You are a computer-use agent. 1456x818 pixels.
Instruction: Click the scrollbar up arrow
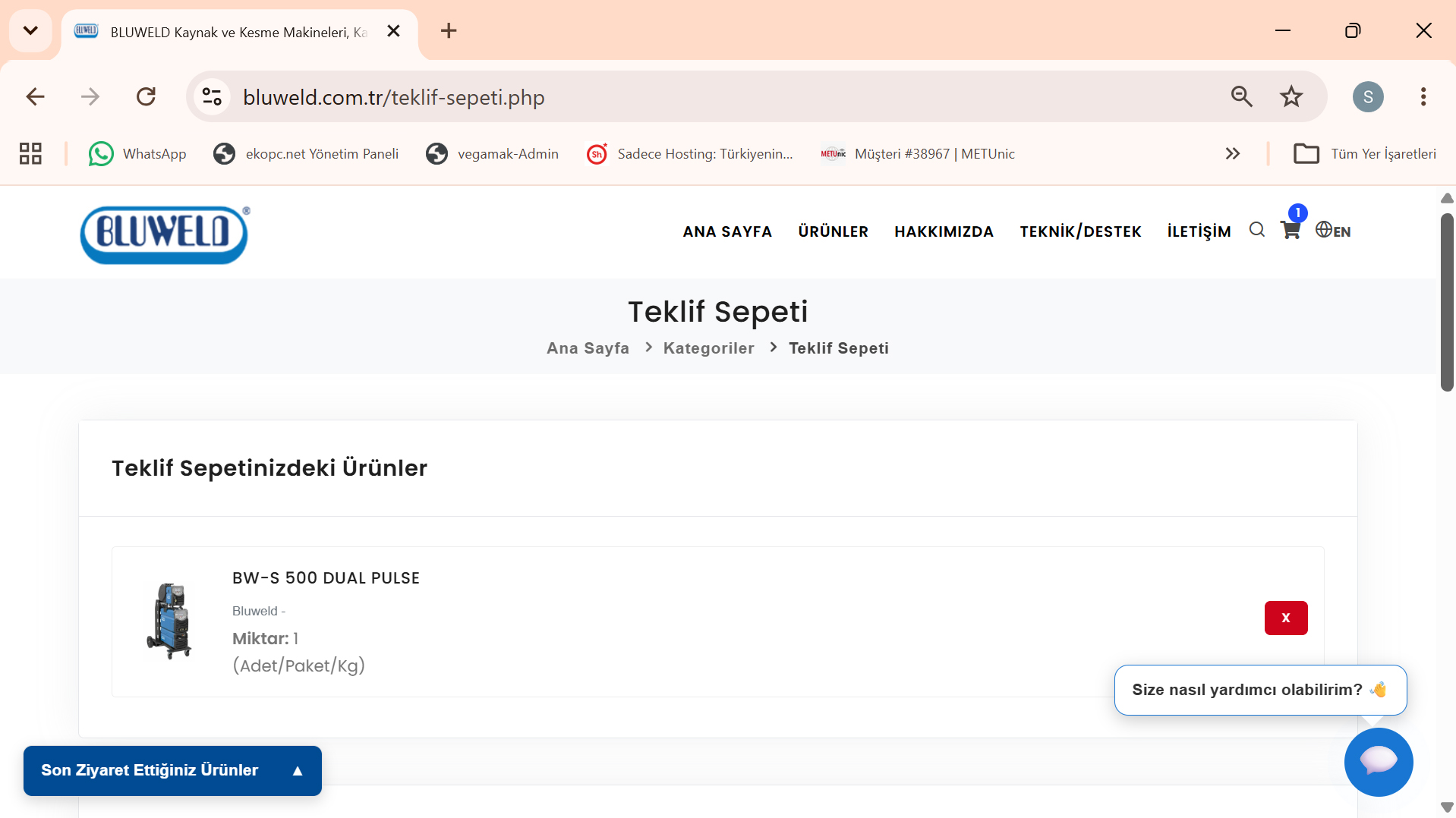[1447, 198]
